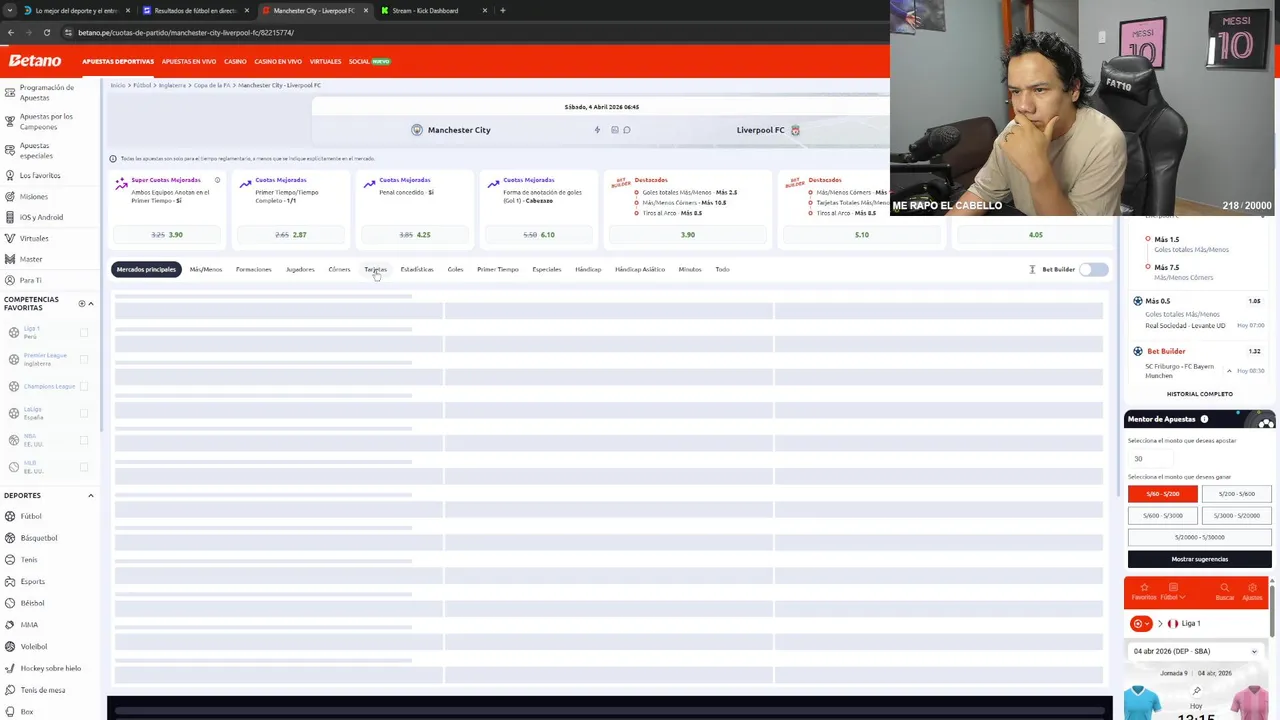This screenshot has width=1280, height=720.
Task: Open Apuestas en Vivo top menu
Action: tap(189, 61)
